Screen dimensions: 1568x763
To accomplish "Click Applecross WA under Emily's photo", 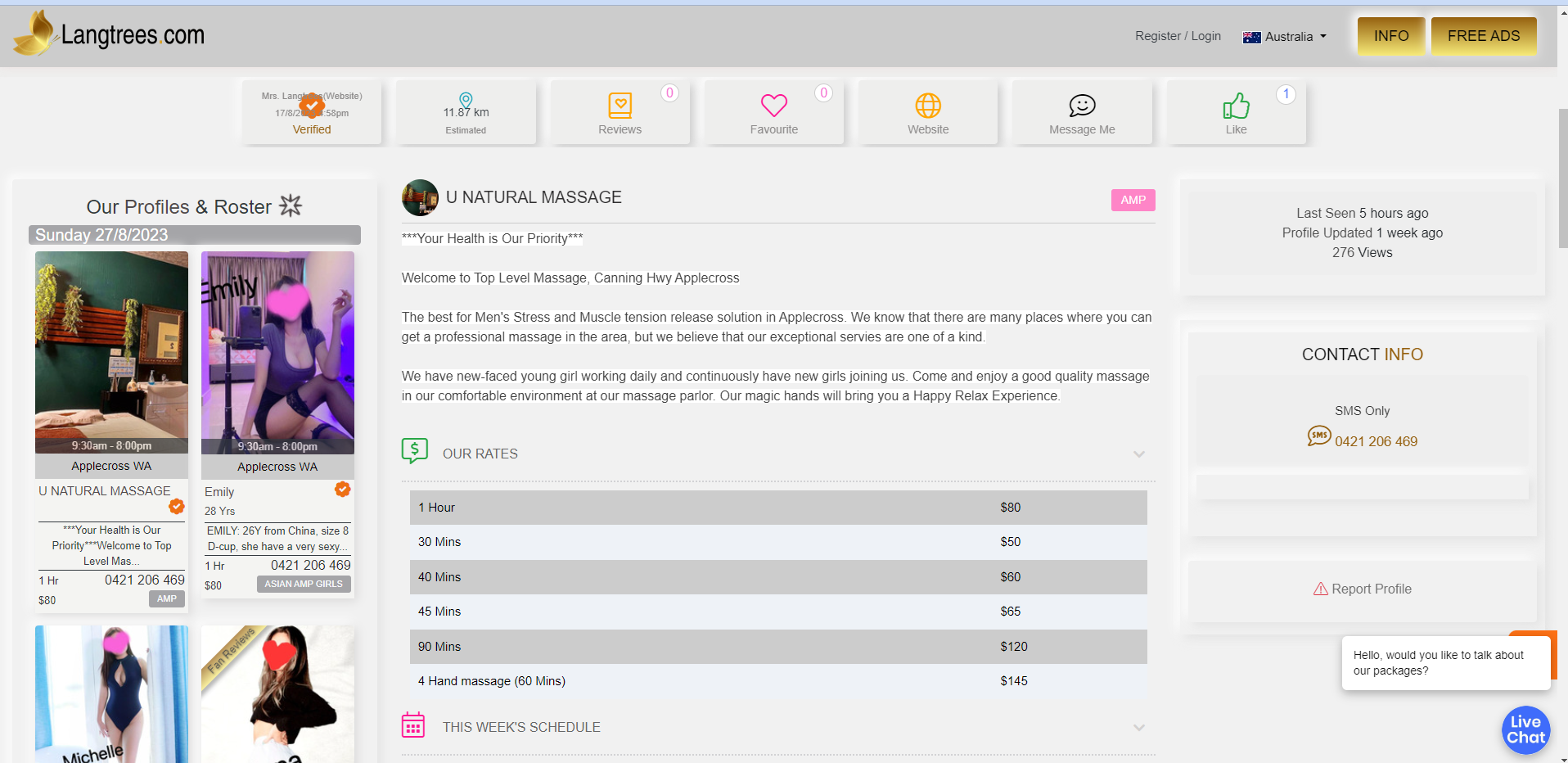I will pyautogui.click(x=277, y=467).
